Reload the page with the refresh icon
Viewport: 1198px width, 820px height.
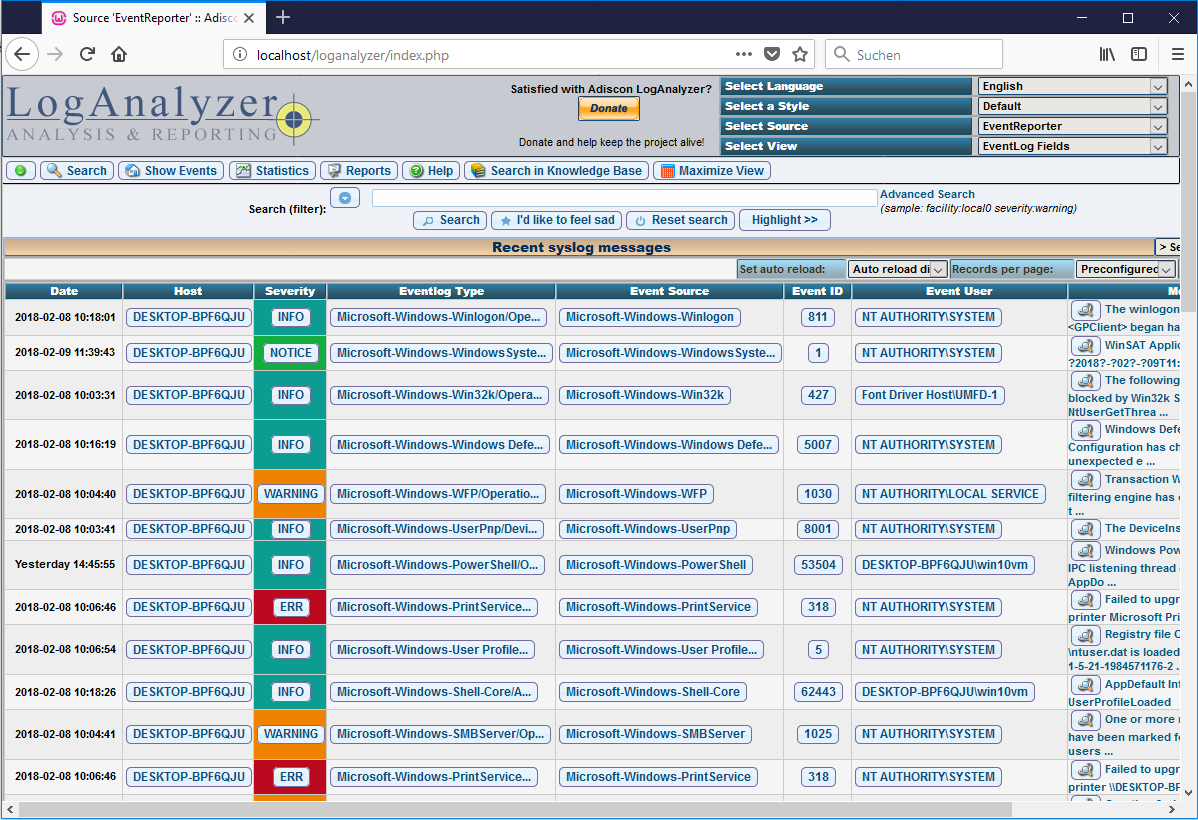click(x=87, y=54)
